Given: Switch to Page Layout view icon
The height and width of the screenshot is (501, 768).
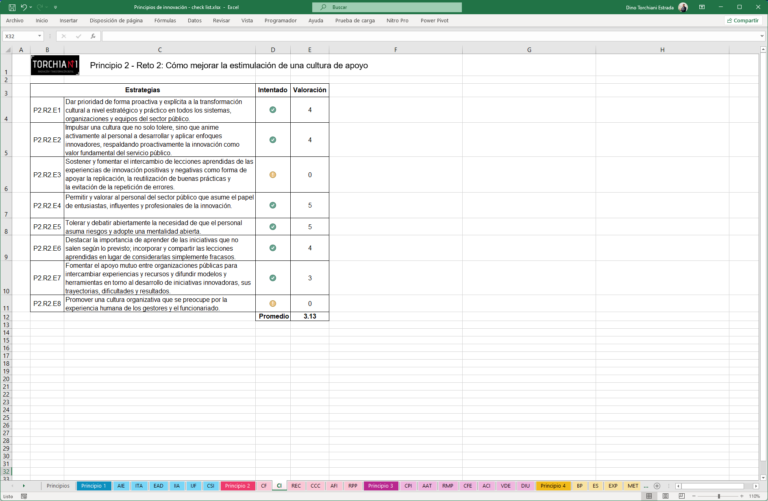Looking at the screenshot, I should click(x=665, y=496).
